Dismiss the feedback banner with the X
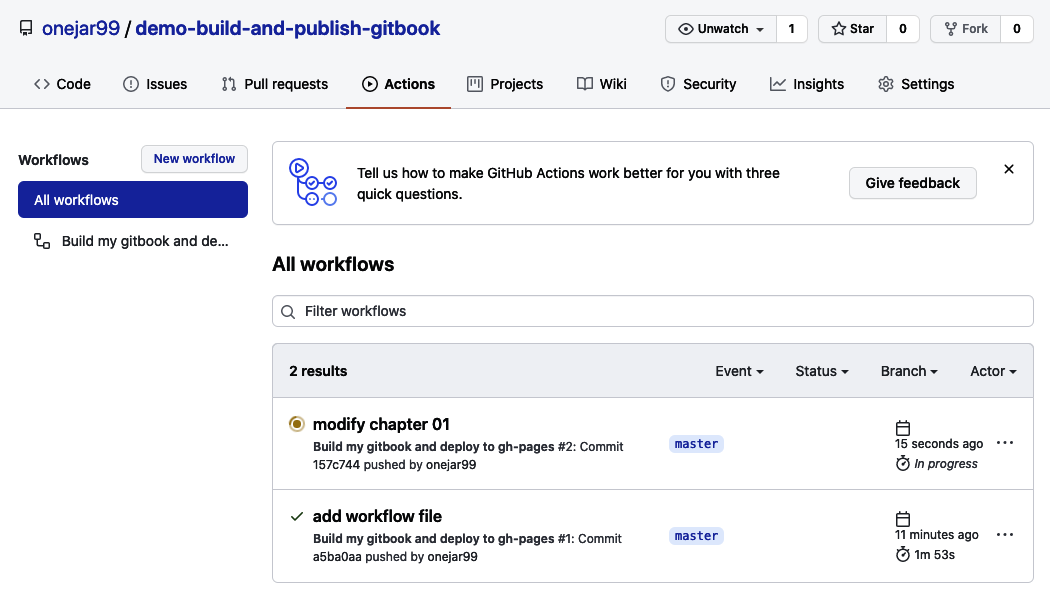The image size is (1050, 610). click(x=1009, y=169)
